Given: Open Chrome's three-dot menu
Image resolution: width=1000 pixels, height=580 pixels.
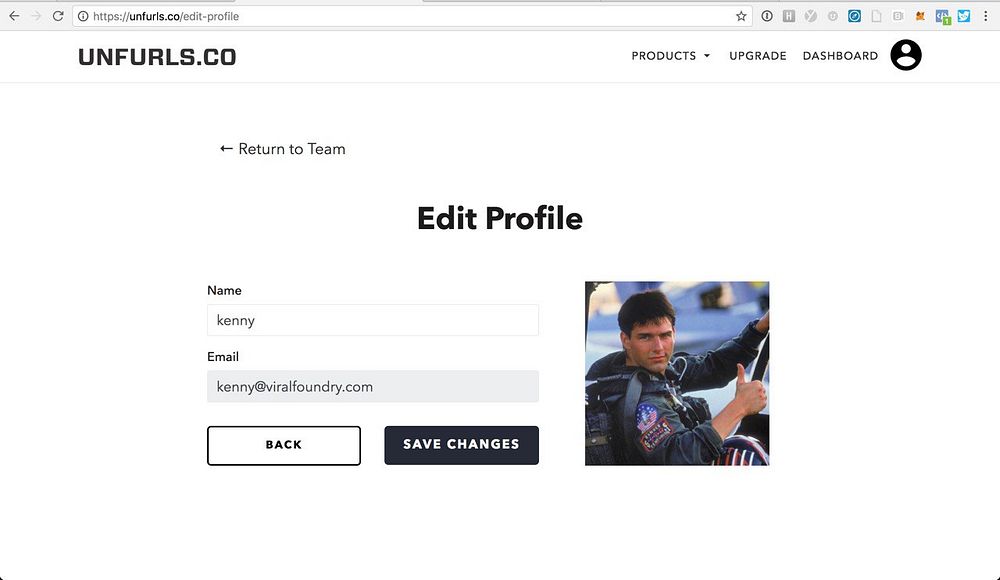Looking at the screenshot, I should point(986,16).
